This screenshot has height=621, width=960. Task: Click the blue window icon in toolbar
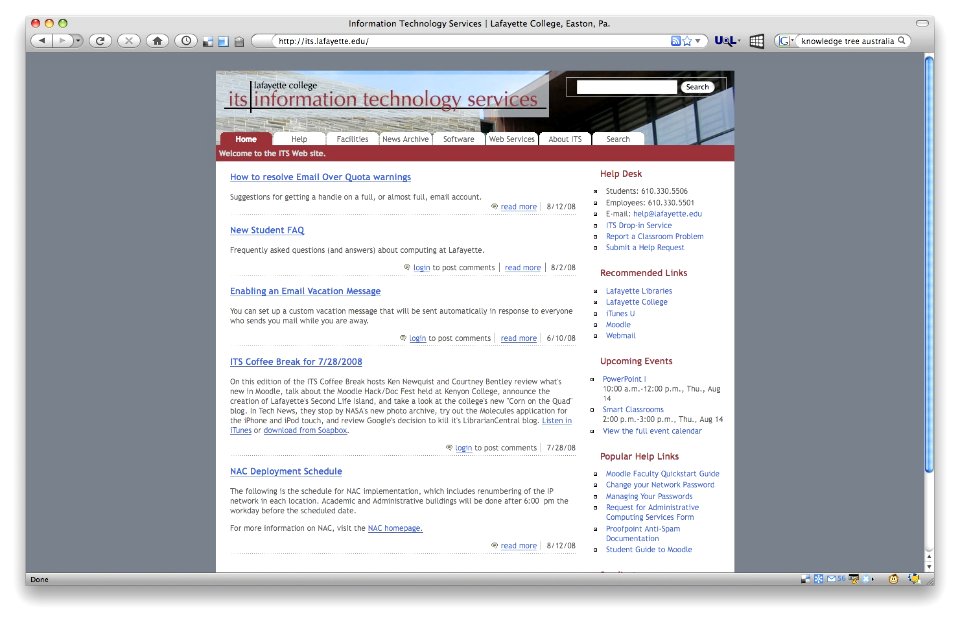click(x=223, y=42)
